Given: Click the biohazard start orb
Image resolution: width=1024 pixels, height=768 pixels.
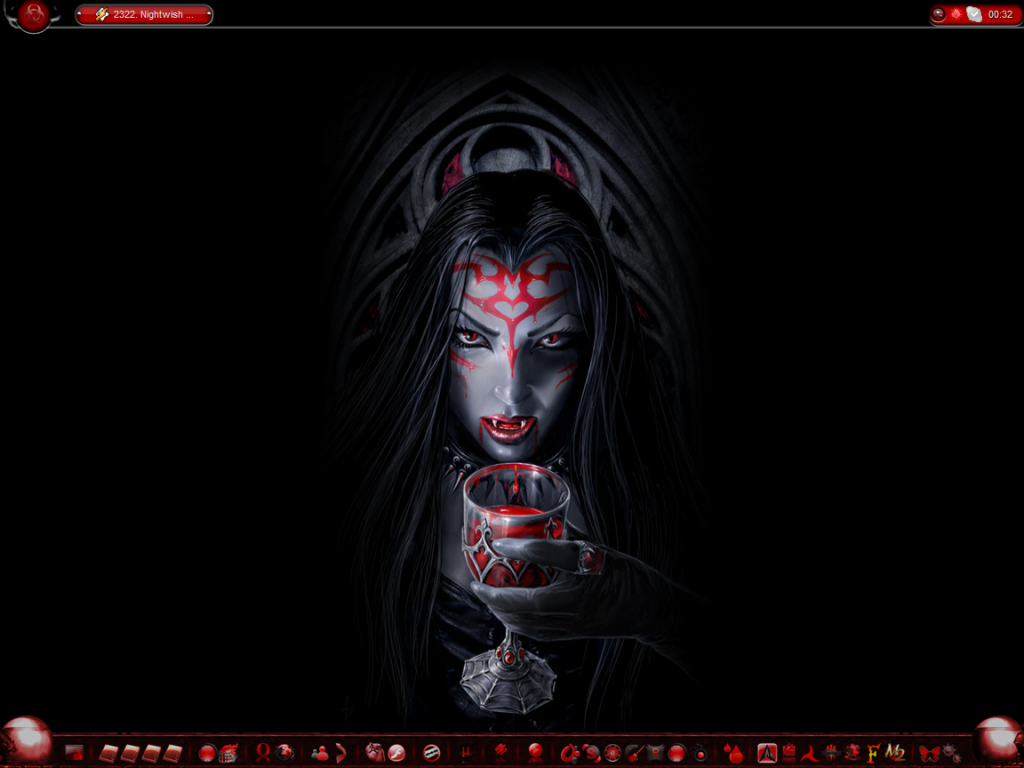Looking at the screenshot, I should [33, 15].
